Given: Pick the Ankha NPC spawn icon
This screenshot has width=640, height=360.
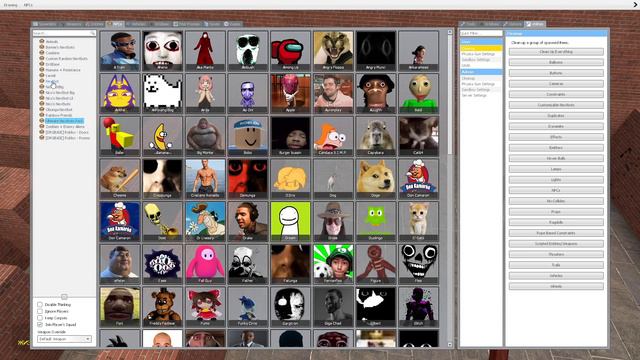Looking at the screenshot, I should pos(120,93).
